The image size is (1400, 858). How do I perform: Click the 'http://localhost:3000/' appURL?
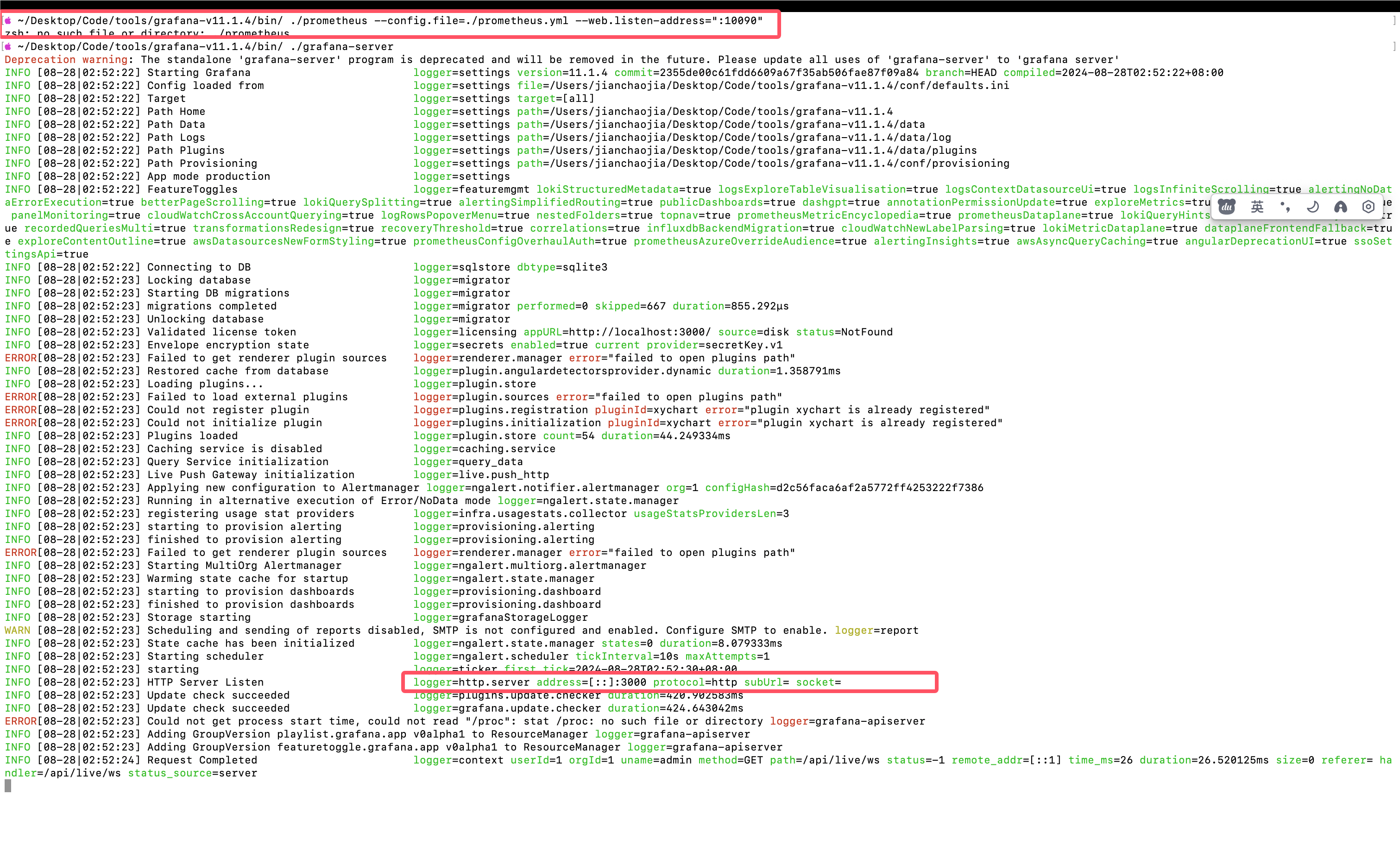[640, 332]
